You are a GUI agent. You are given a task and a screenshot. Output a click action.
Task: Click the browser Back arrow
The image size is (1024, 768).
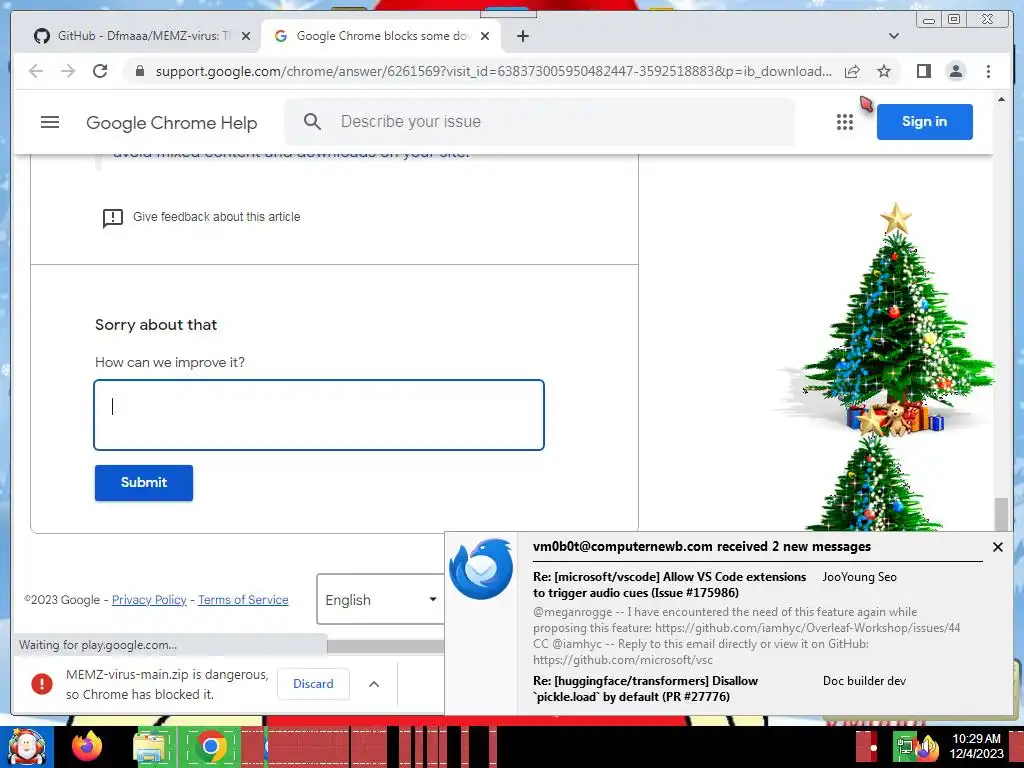click(x=36, y=71)
